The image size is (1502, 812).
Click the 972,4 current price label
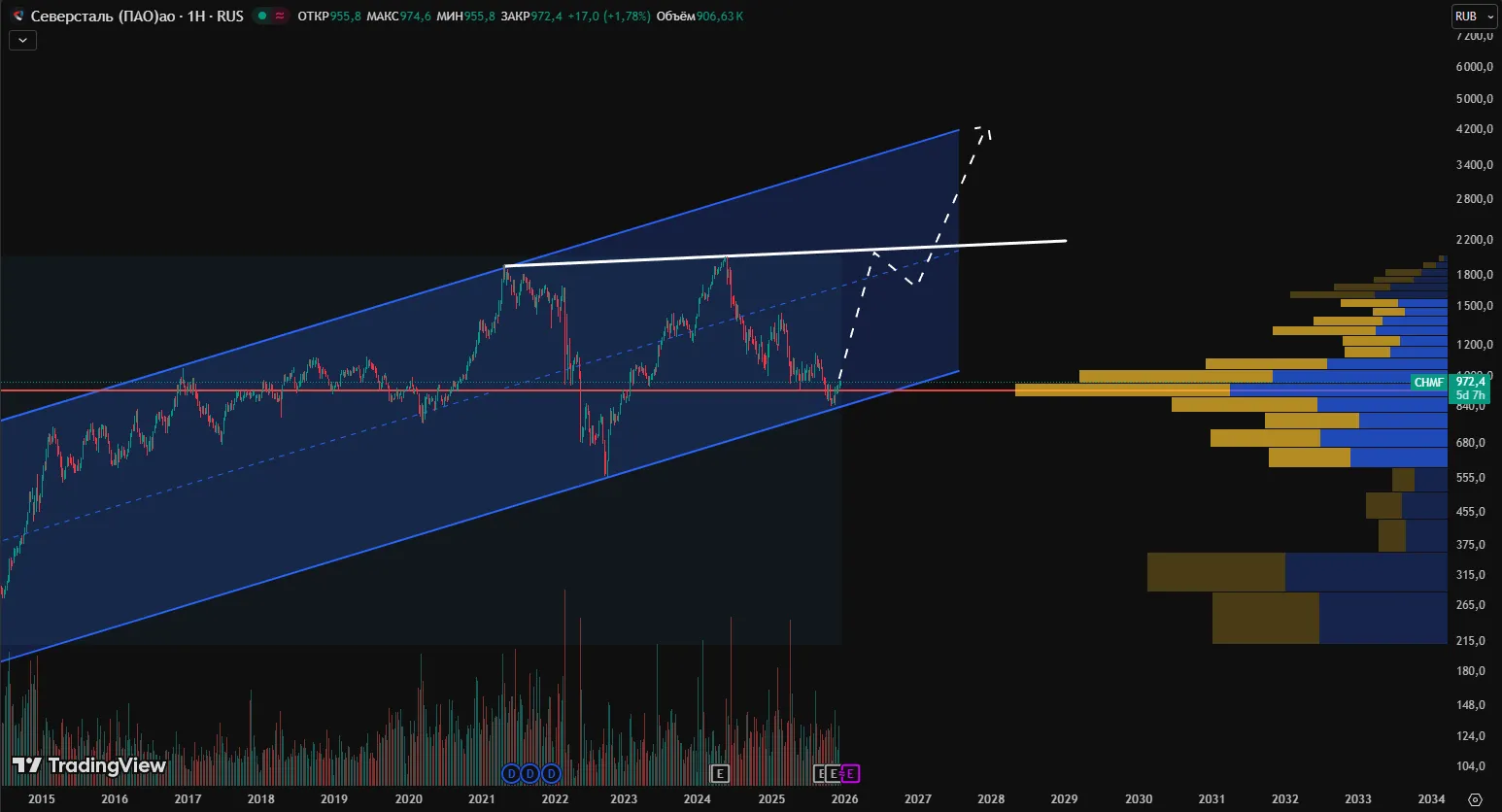[1470, 383]
